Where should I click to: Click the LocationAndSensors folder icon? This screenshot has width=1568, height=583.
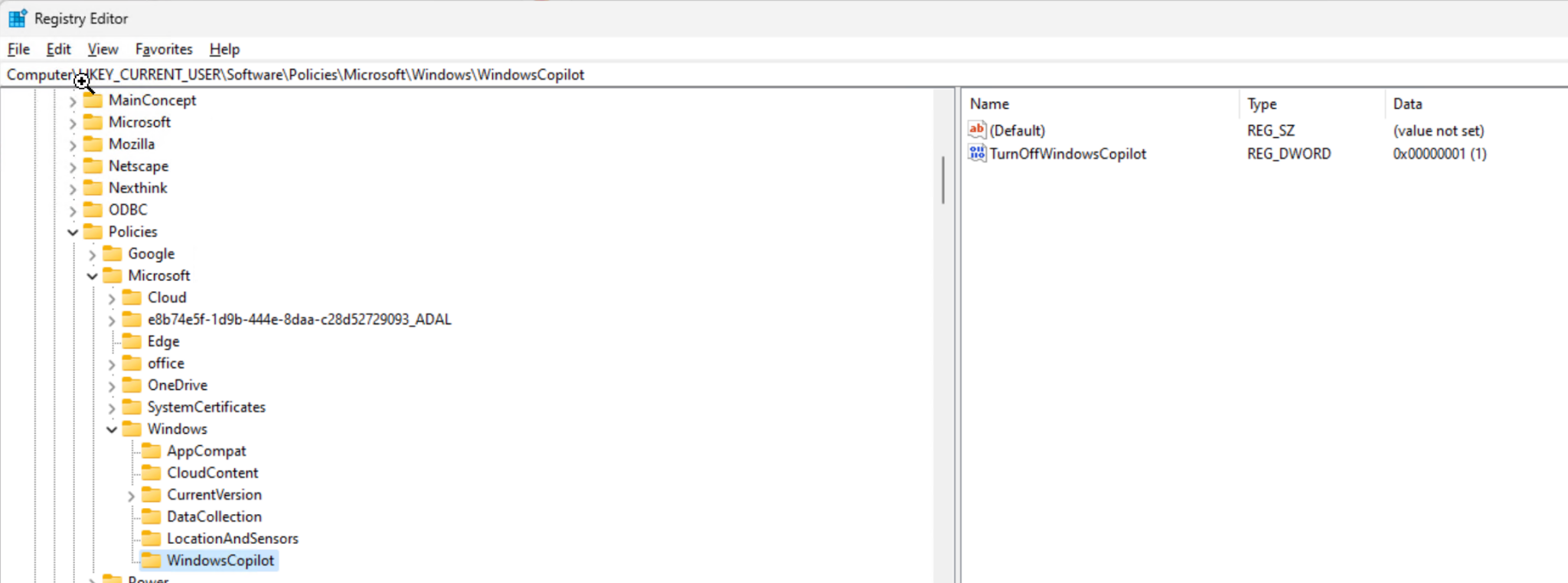click(x=152, y=539)
